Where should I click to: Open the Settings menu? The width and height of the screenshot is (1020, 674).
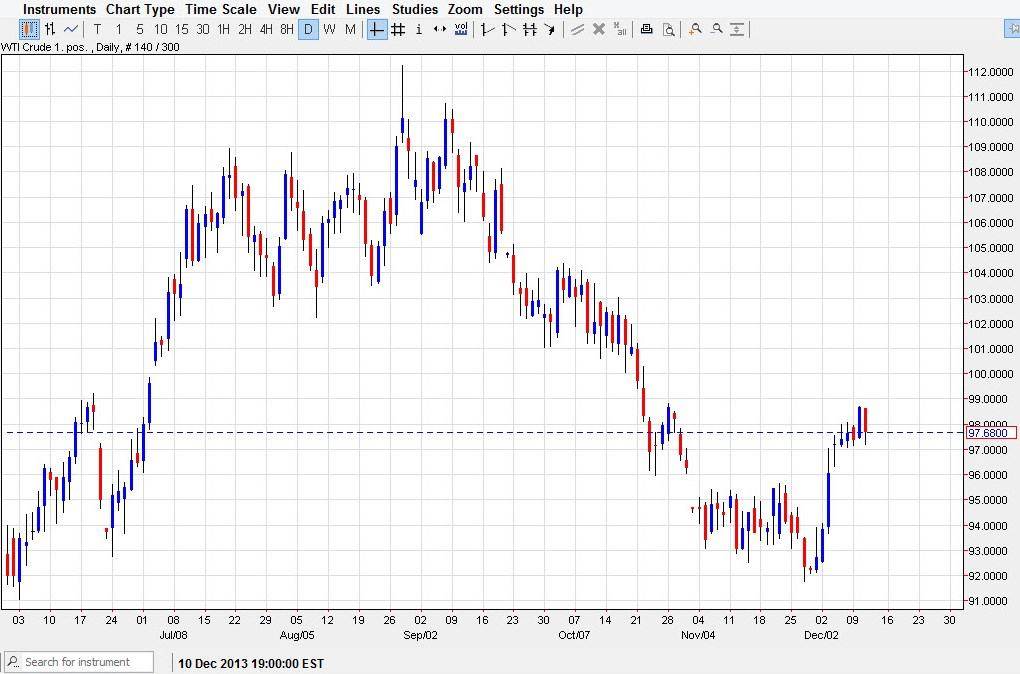point(519,9)
